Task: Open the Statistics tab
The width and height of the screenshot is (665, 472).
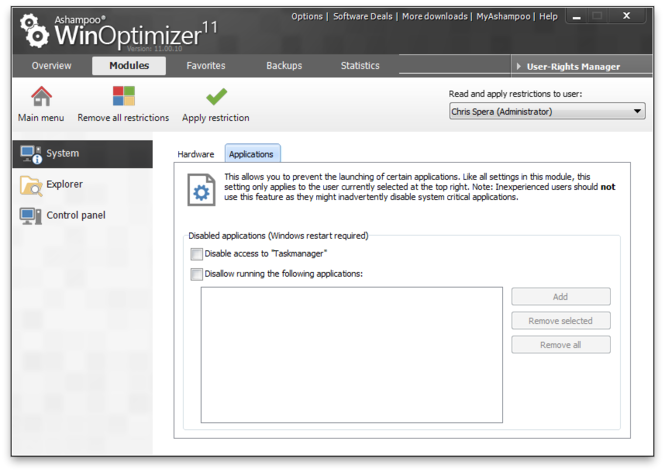Action: [360, 66]
